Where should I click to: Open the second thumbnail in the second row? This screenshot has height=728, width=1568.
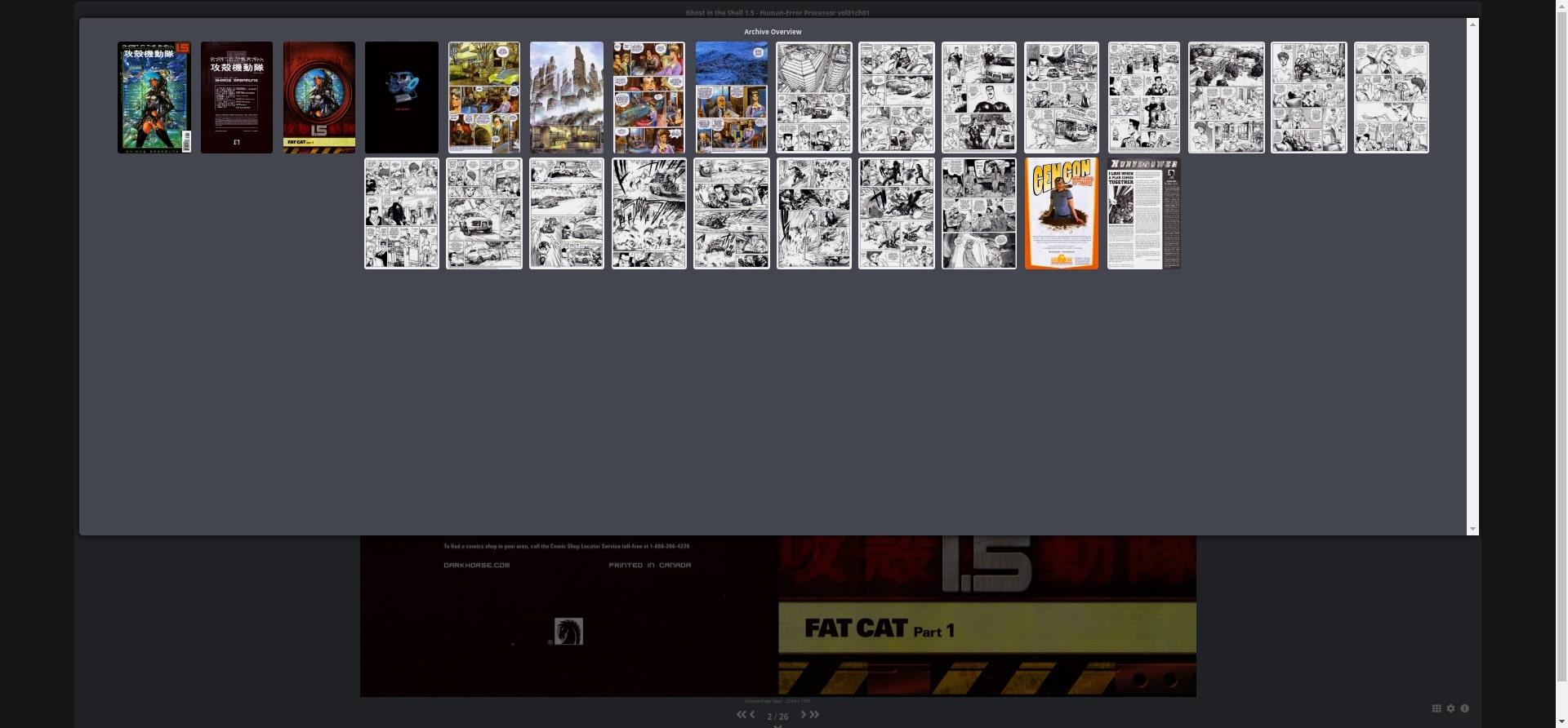coord(484,213)
